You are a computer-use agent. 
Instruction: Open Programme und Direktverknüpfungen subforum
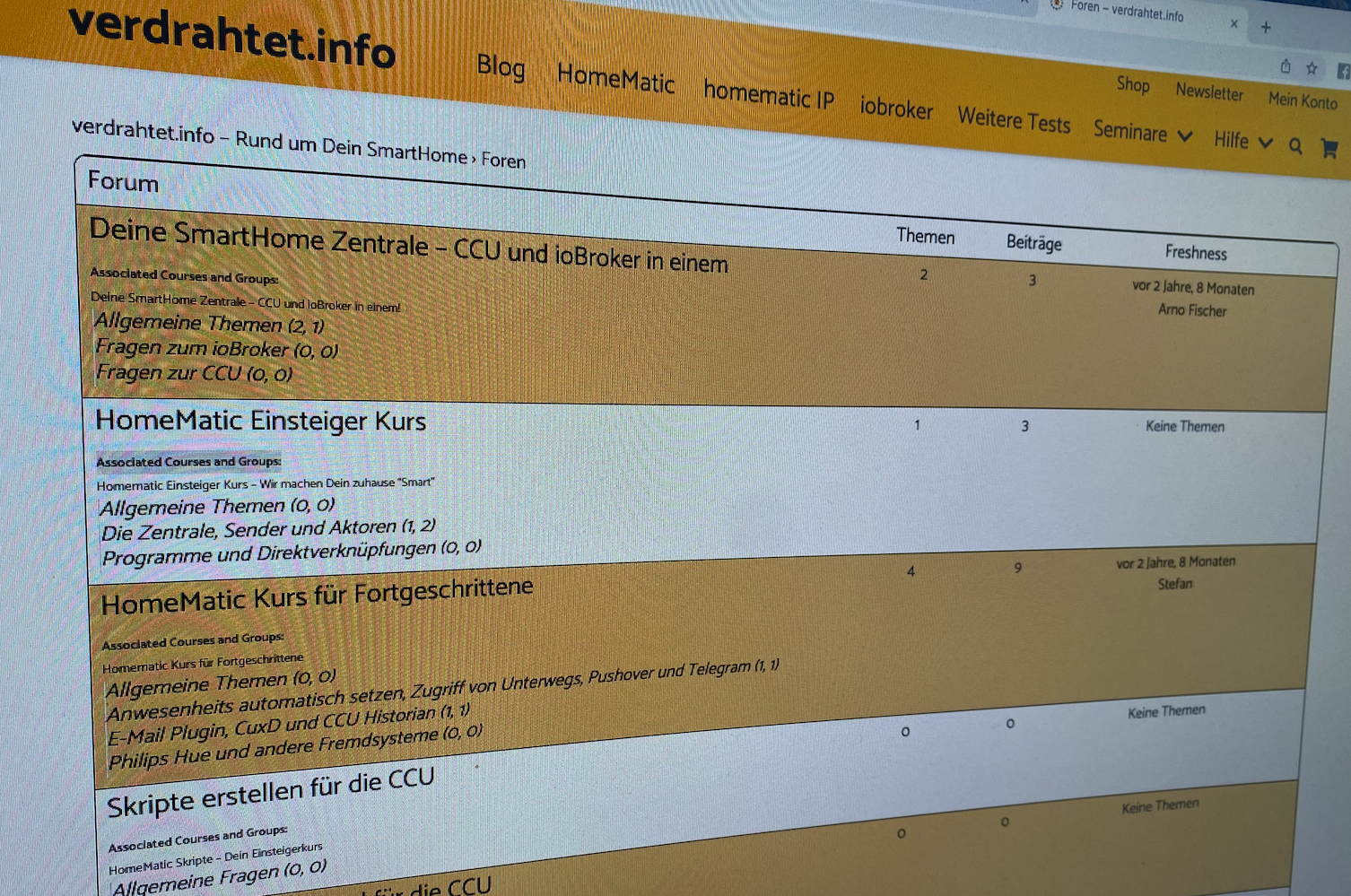[x=292, y=552]
